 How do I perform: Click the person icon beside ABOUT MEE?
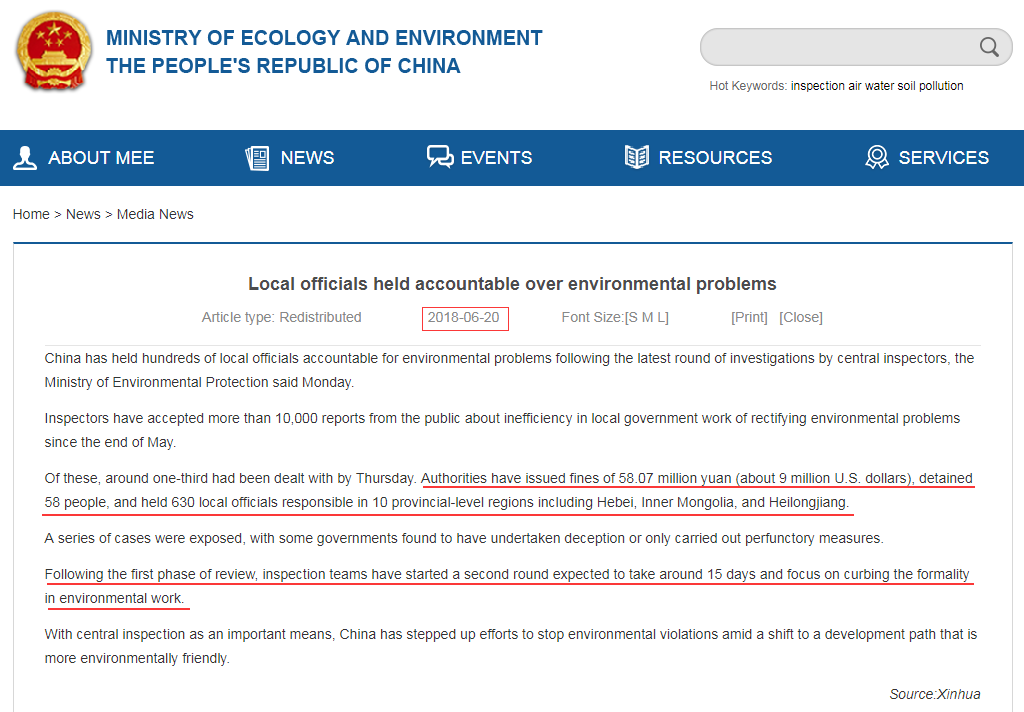click(25, 158)
